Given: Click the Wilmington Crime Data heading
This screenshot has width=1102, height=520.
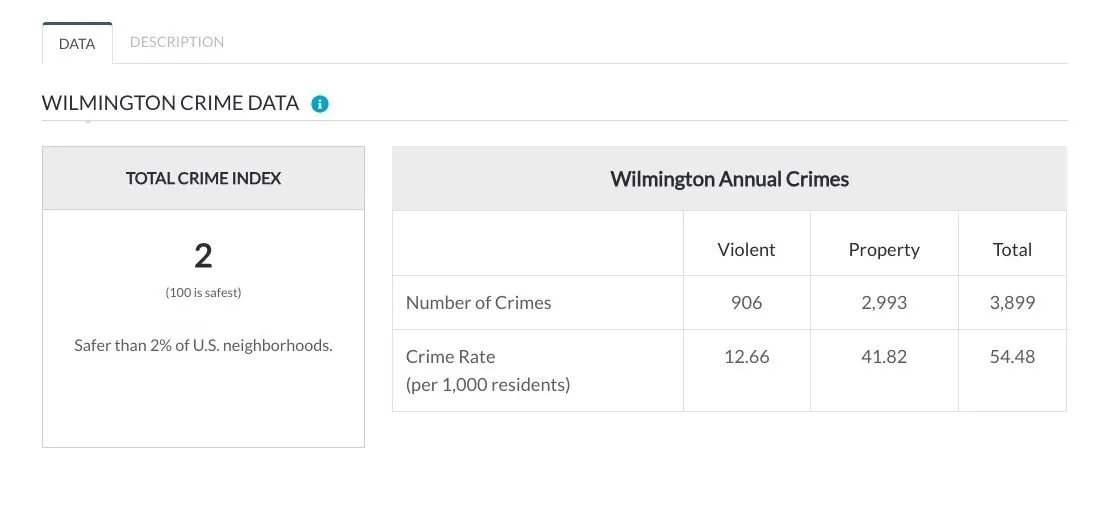Looking at the screenshot, I should click(x=170, y=103).
